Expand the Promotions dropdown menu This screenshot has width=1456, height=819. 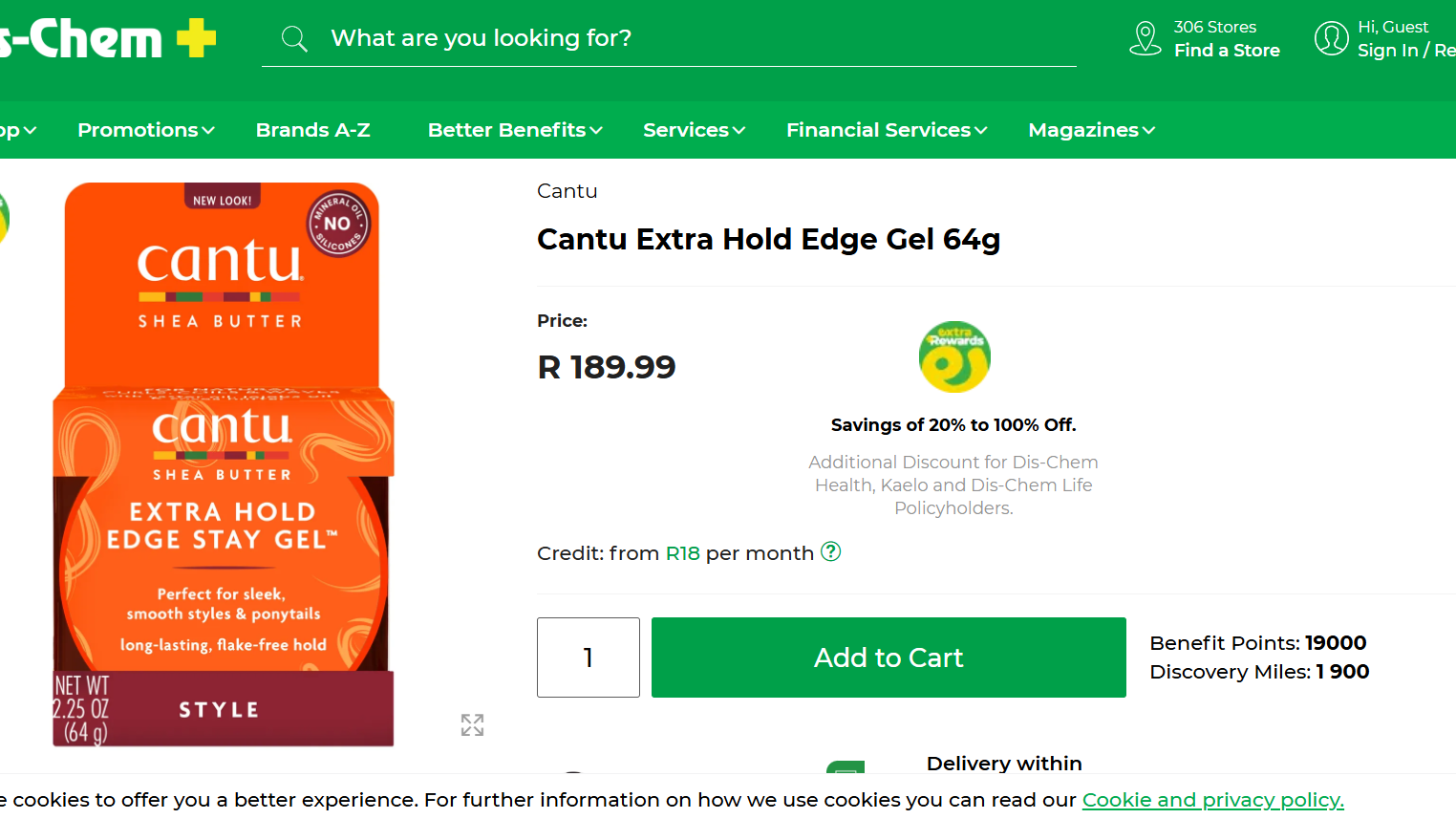pos(145,130)
